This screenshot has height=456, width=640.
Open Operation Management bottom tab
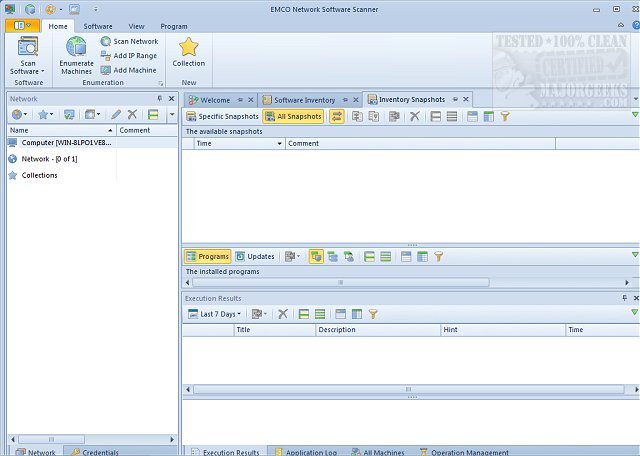coord(464,452)
